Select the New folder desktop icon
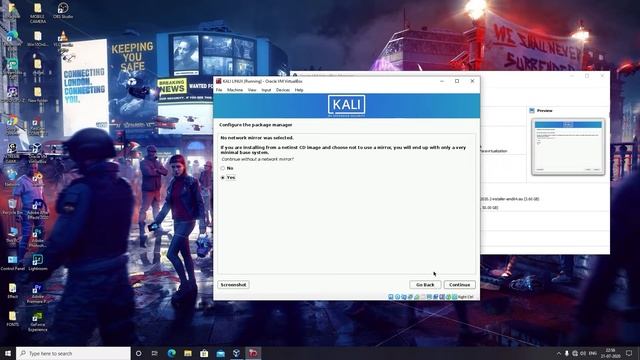Image resolution: width=640 pixels, height=360 pixels. click(x=38, y=94)
